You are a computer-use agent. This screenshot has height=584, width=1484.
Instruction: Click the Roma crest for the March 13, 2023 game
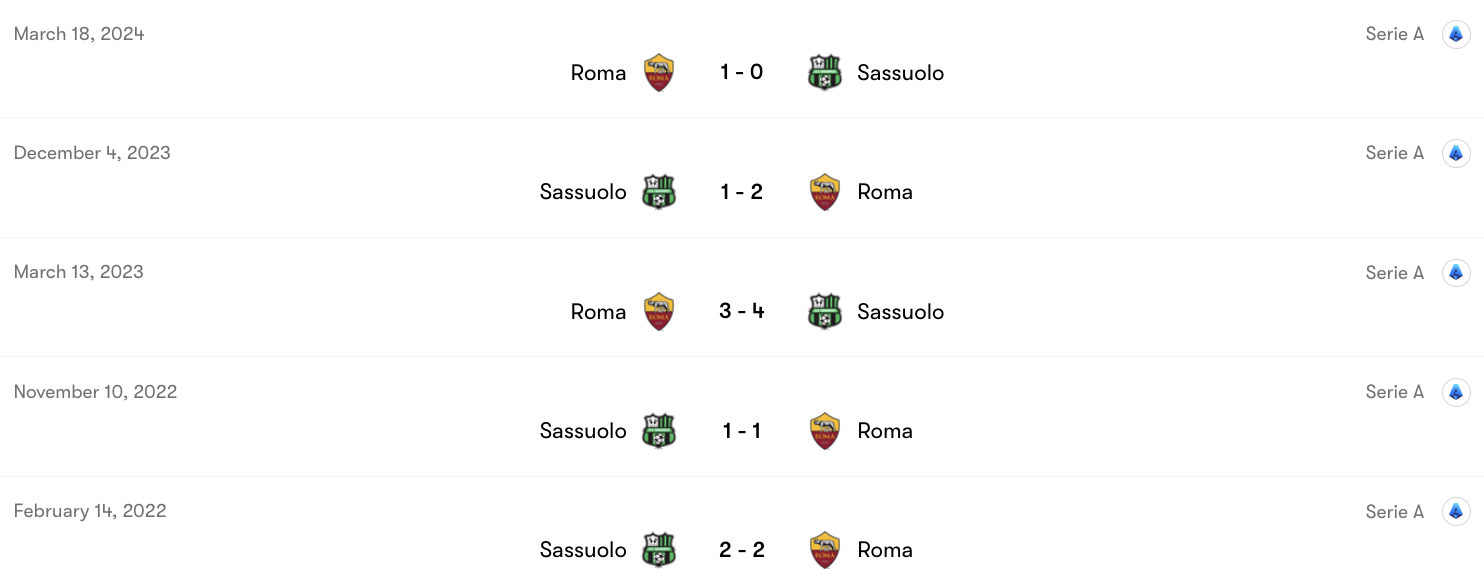[660, 311]
